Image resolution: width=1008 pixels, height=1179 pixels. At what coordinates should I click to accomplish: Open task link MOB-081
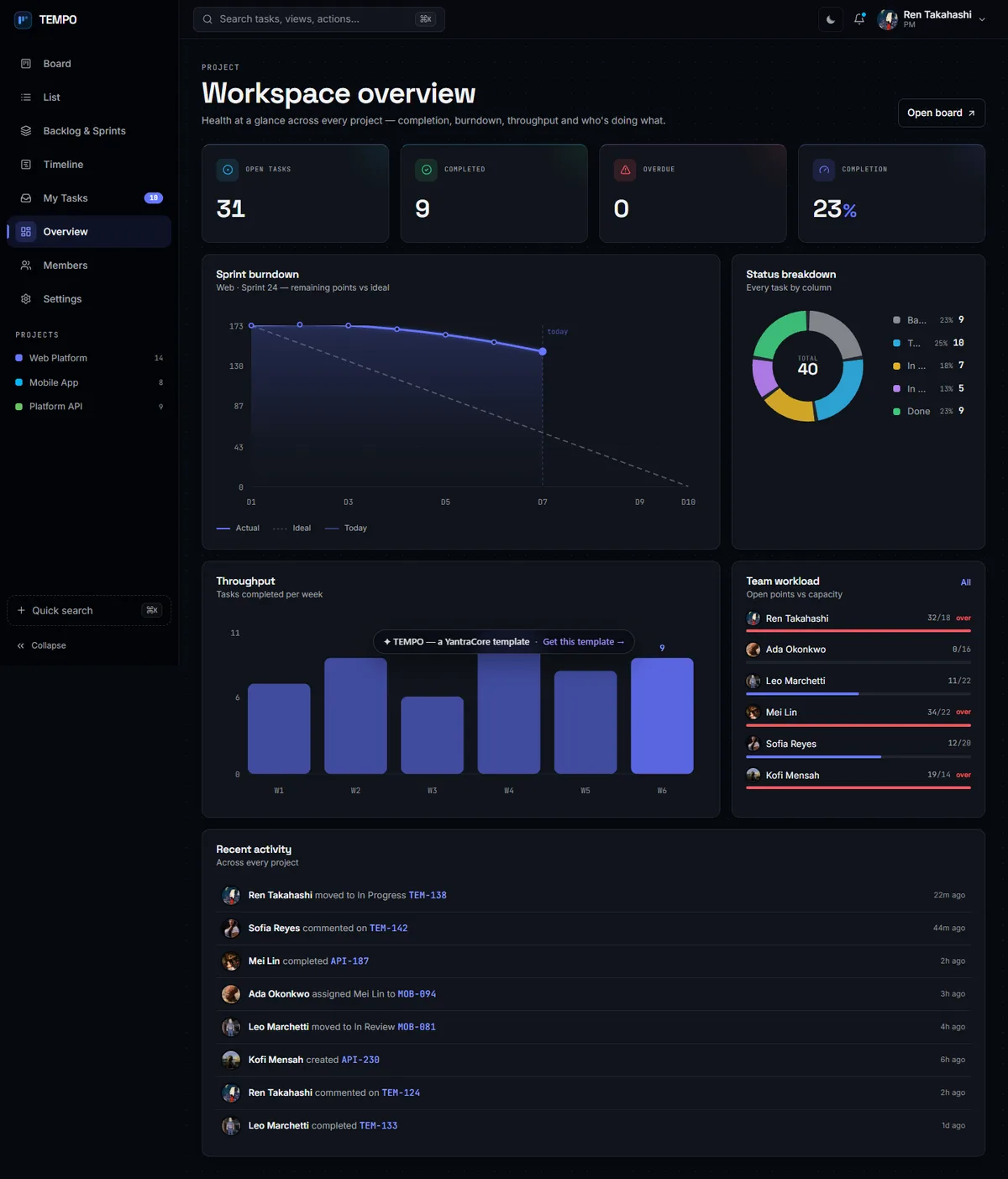(x=417, y=1027)
